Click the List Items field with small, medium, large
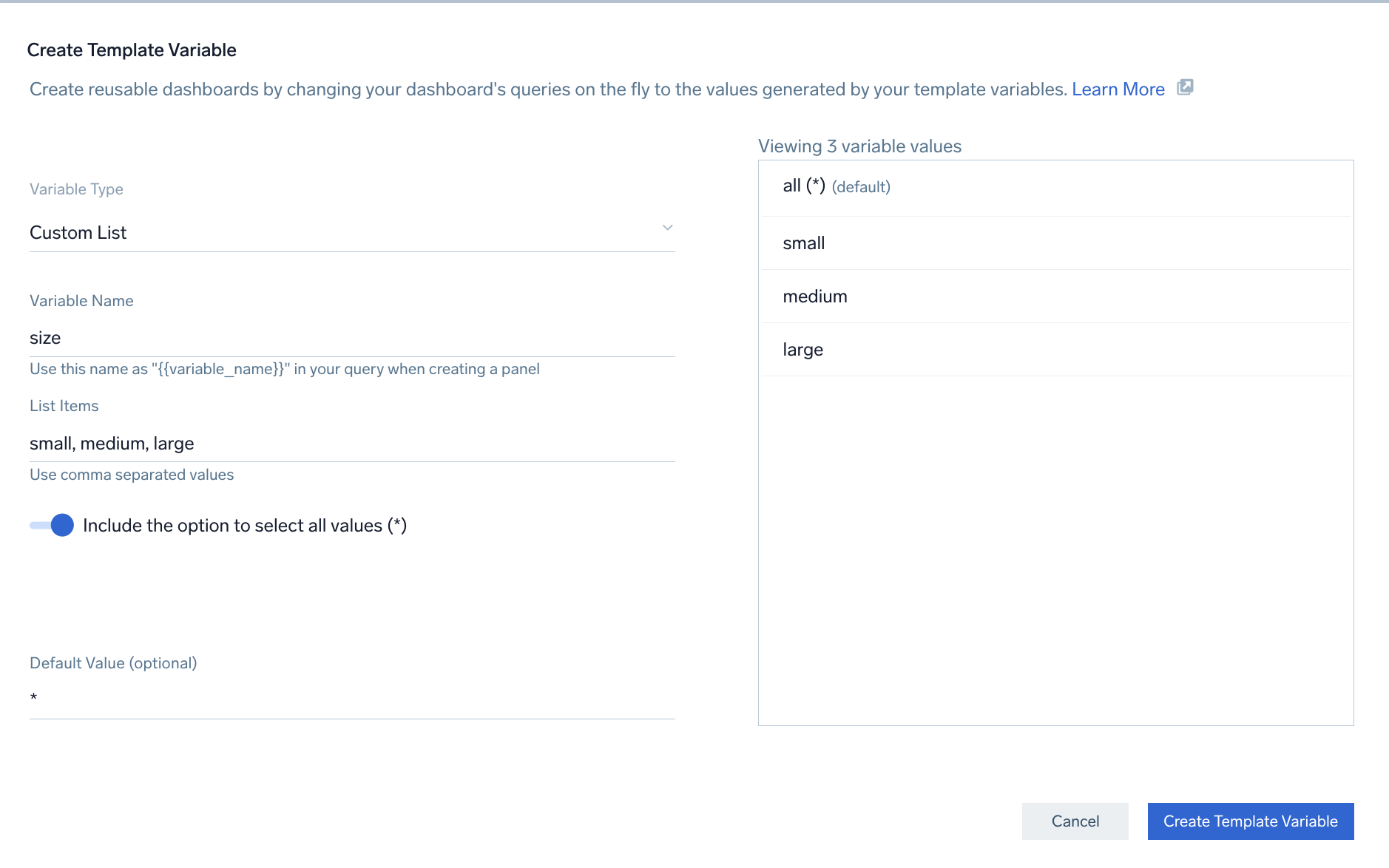This screenshot has width=1389, height=868. coord(351,444)
